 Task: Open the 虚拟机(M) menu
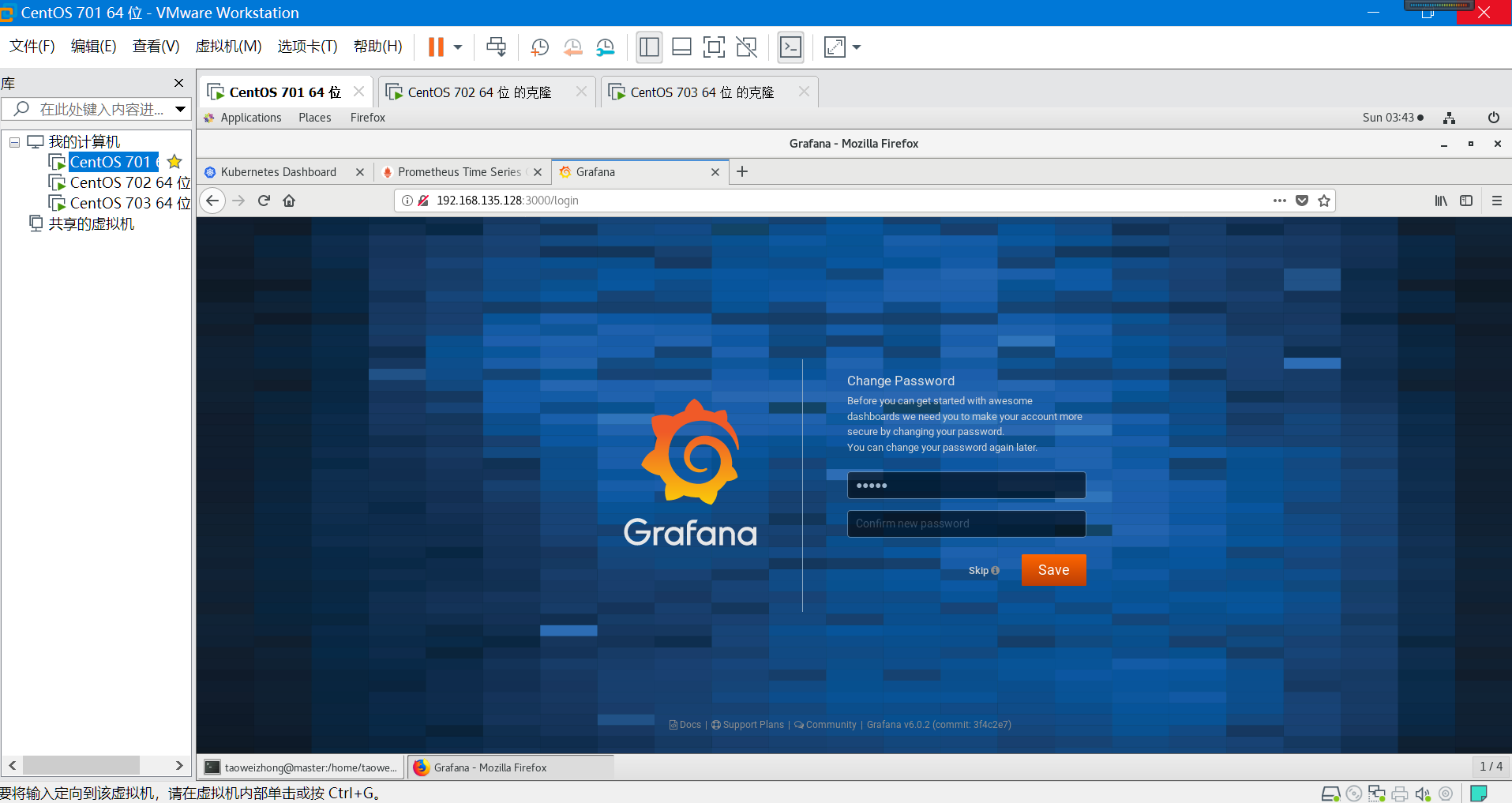click(228, 47)
